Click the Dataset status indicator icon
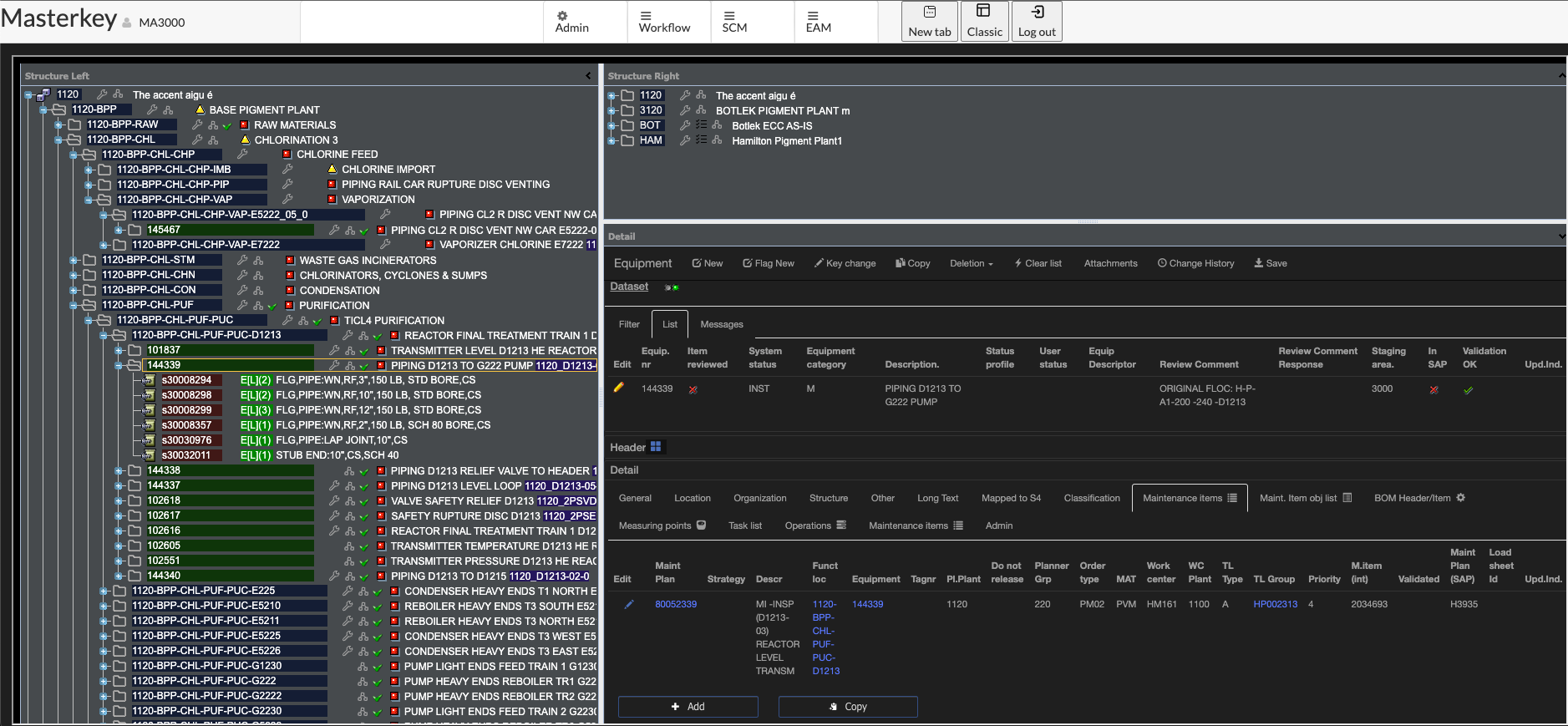 671,287
